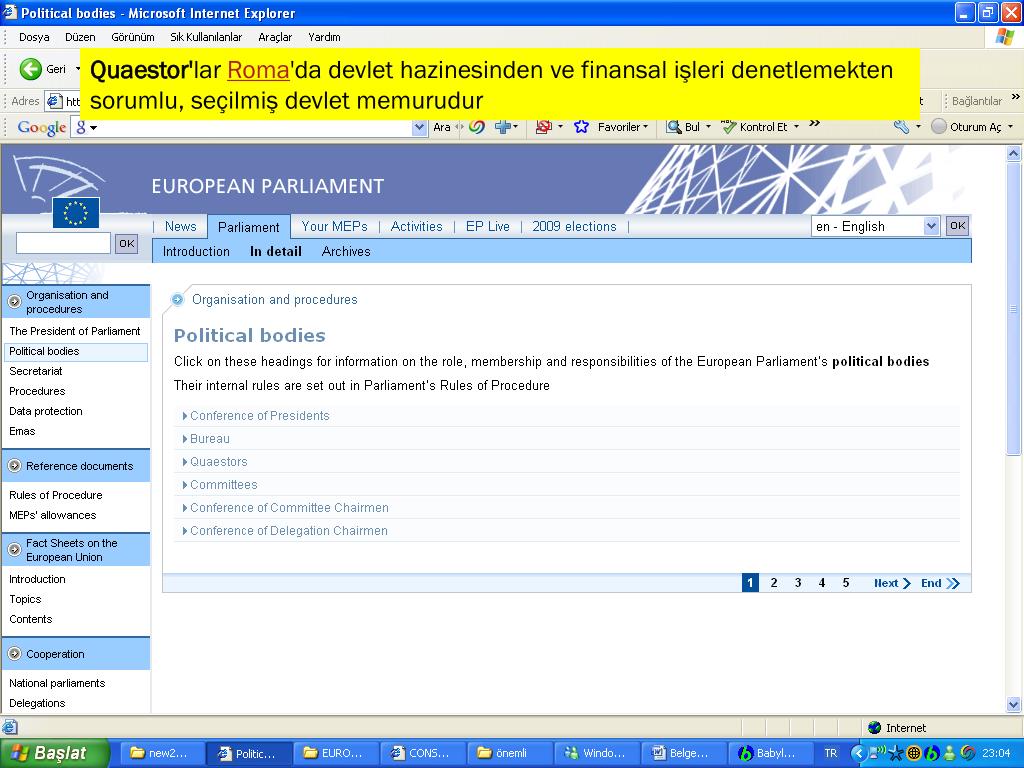The width and height of the screenshot is (1024, 768).
Task: Expand the Quaestors heading
Action: point(218,462)
